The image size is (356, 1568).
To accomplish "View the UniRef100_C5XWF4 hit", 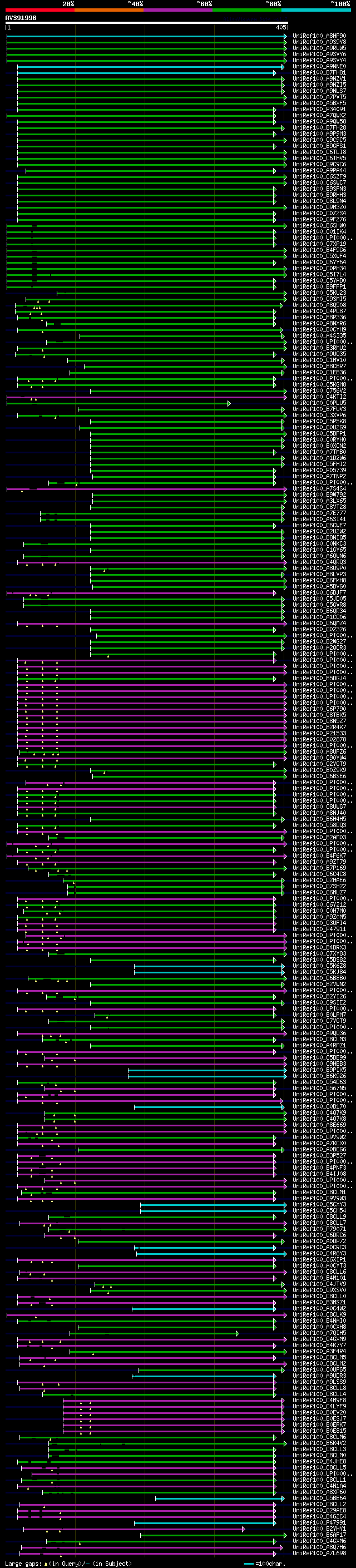I will tap(319, 256).
